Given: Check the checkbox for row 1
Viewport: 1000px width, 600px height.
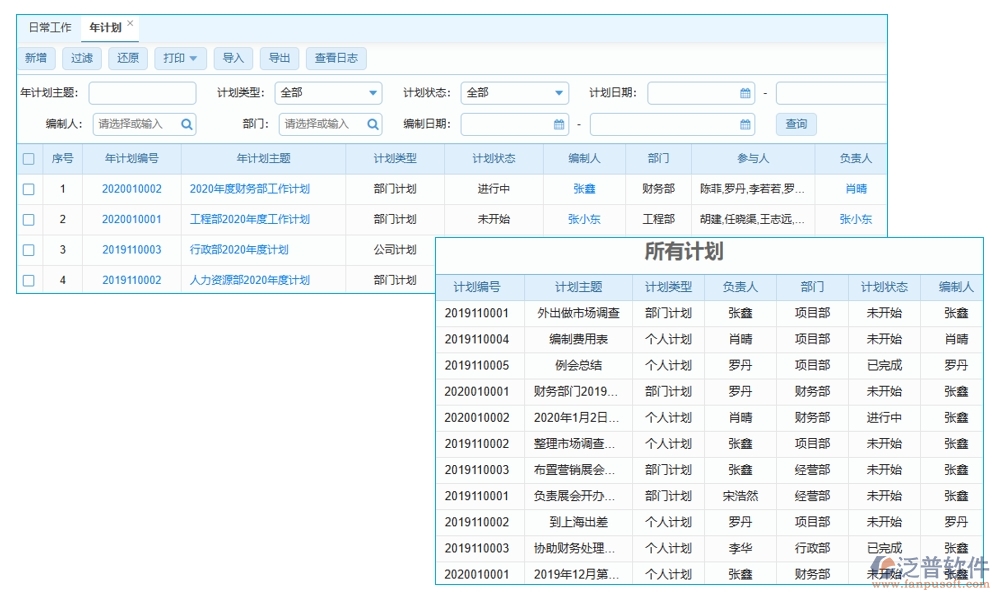Looking at the screenshot, I should 28,189.
